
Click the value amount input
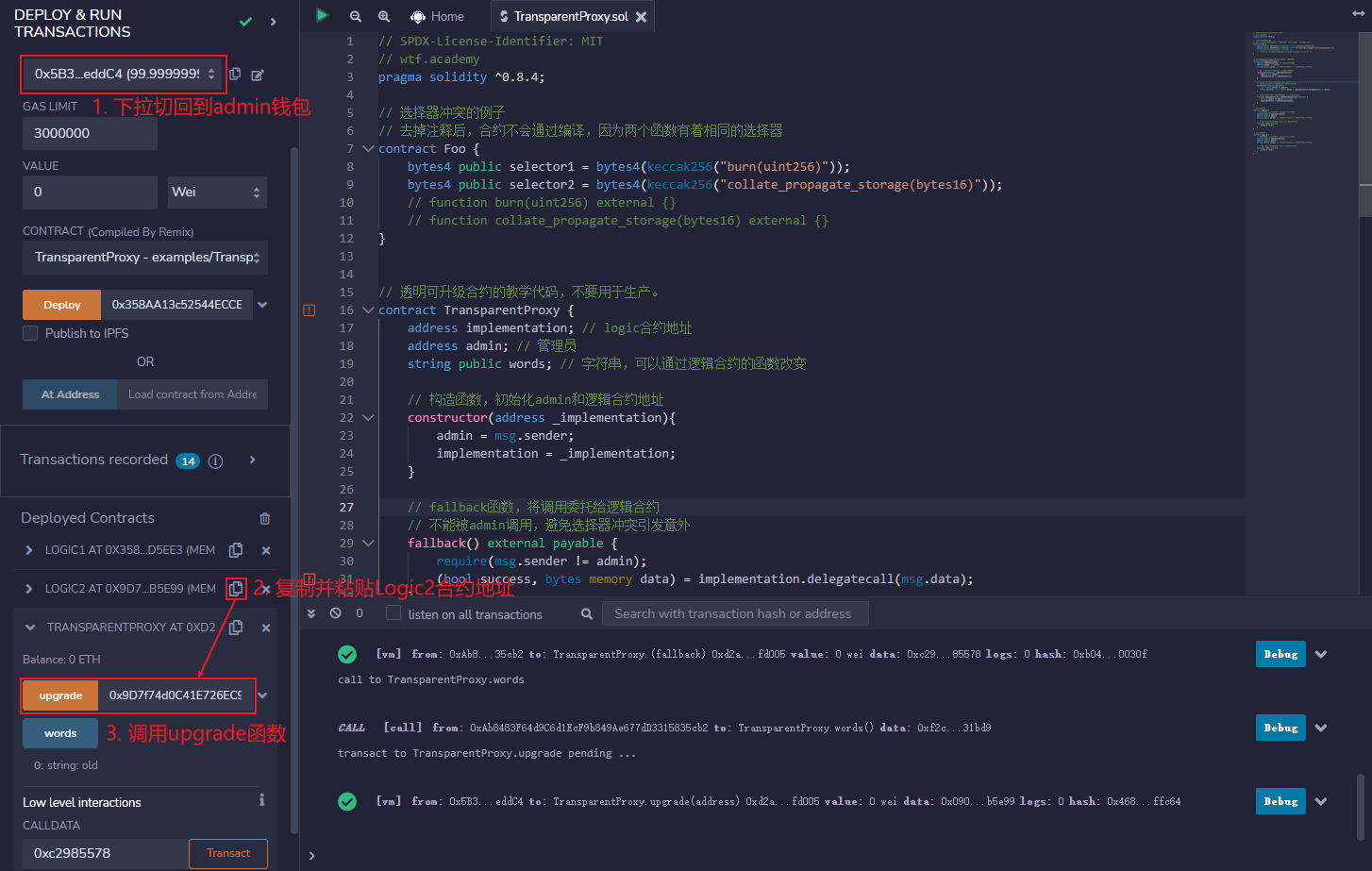pos(90,192)
